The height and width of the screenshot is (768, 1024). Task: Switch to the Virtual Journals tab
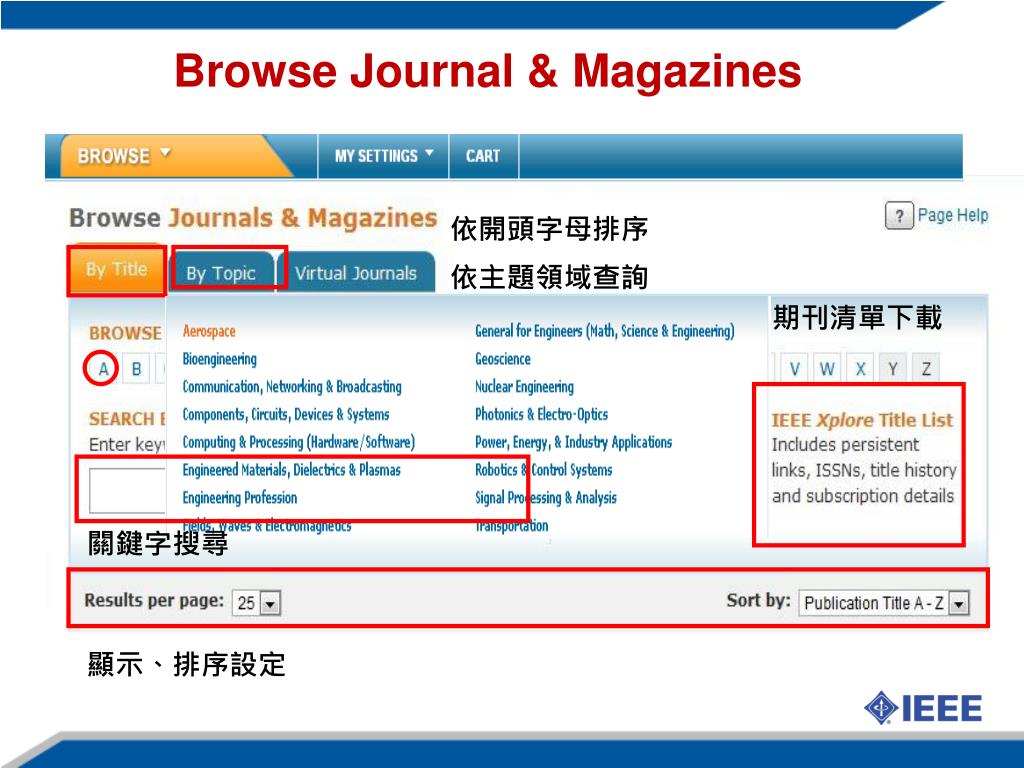[355, 273]
